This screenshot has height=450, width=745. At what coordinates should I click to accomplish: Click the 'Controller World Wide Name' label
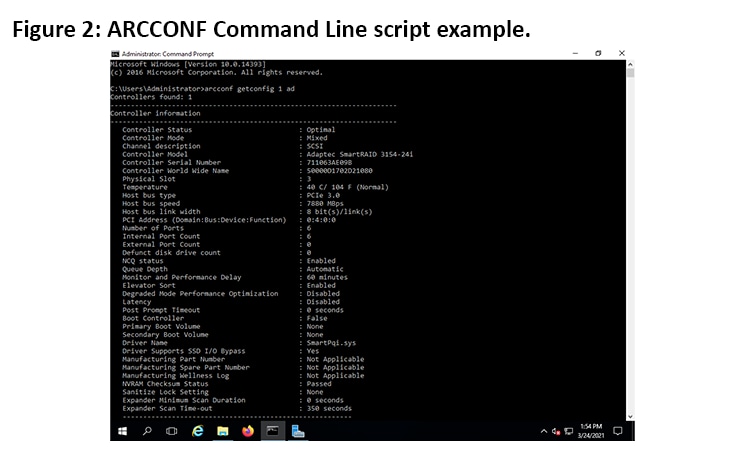pyautogui.click(x=175, y=171)
